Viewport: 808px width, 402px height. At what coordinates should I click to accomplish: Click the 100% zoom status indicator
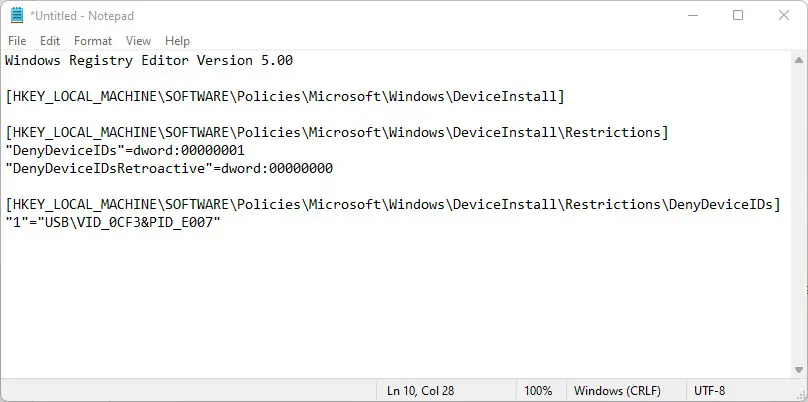(x=538, y=391)
